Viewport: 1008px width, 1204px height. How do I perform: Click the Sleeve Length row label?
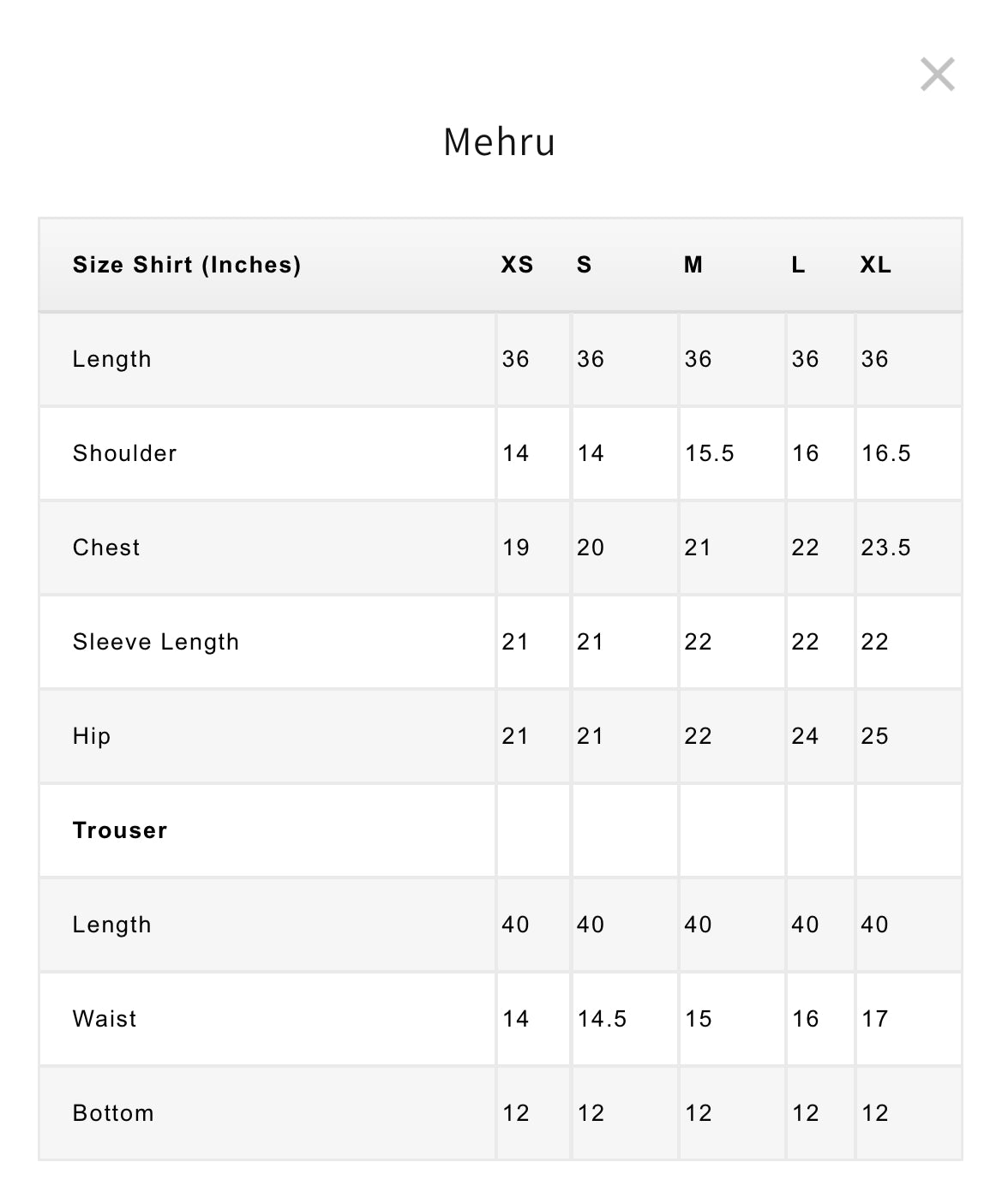(156, 642)
